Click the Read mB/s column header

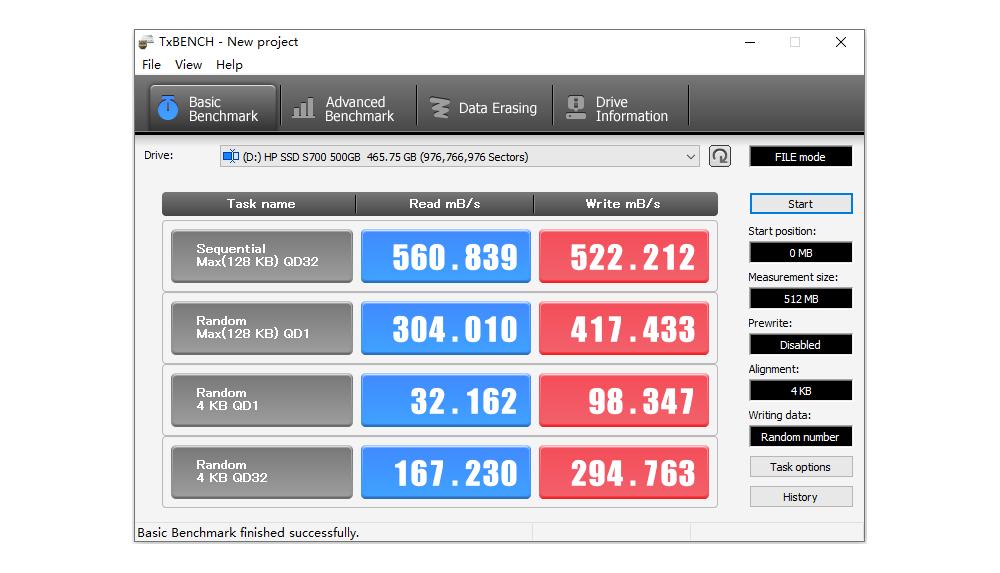[x=445, y=204]
